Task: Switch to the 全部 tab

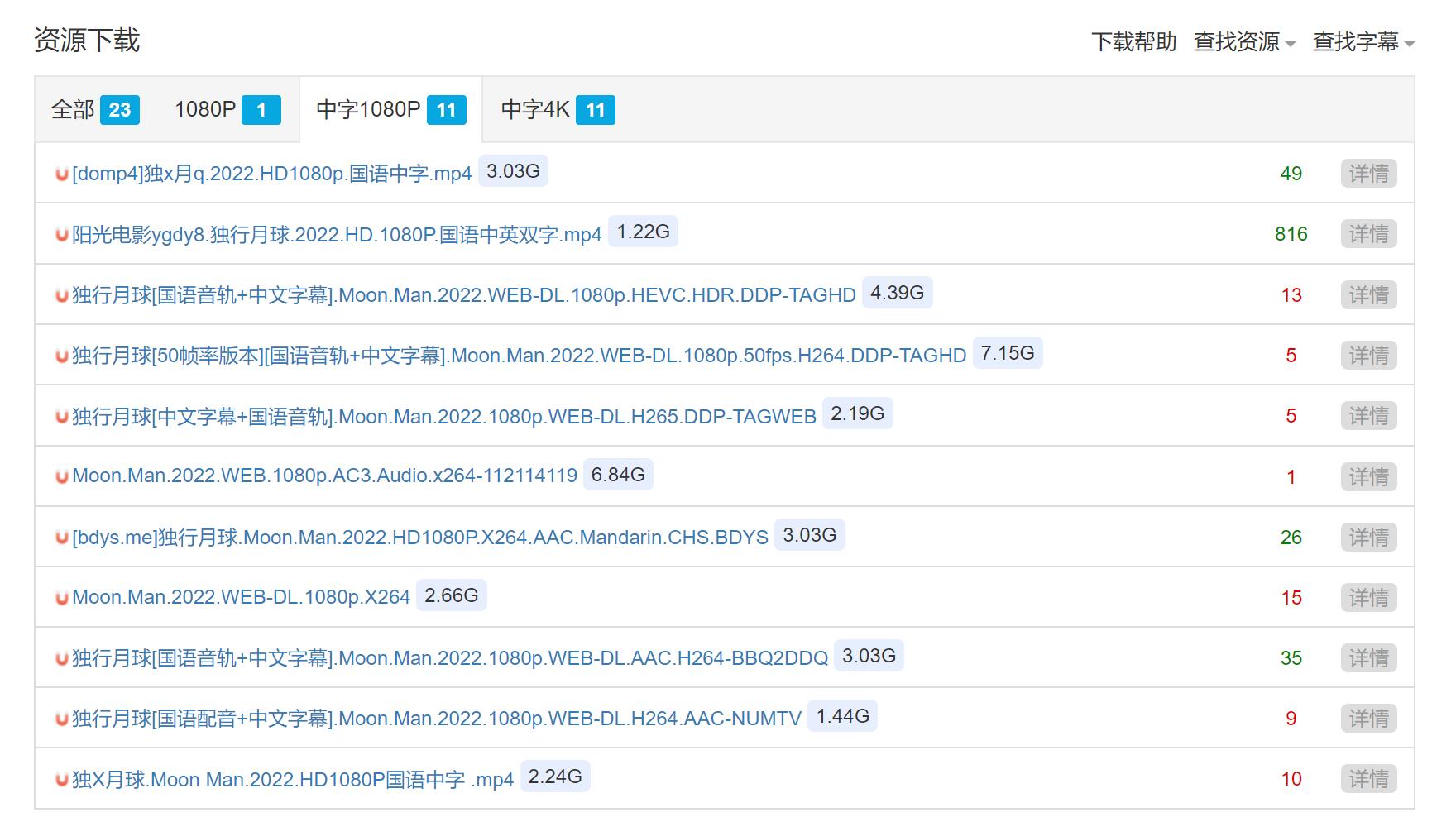Action: click(95, 109)
